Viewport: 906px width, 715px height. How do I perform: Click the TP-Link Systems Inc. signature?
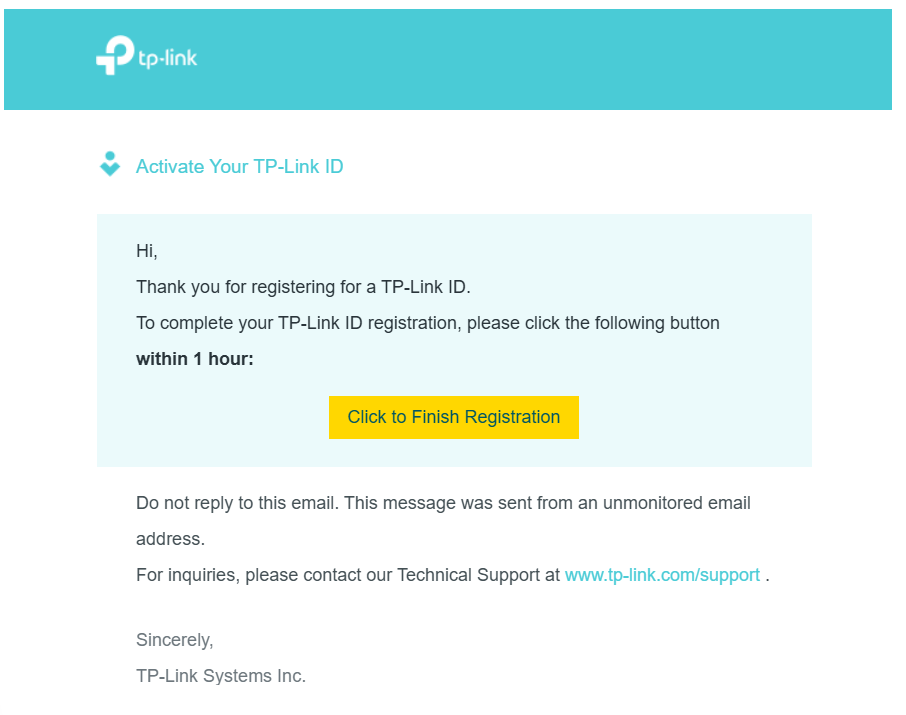coord(221,676)
